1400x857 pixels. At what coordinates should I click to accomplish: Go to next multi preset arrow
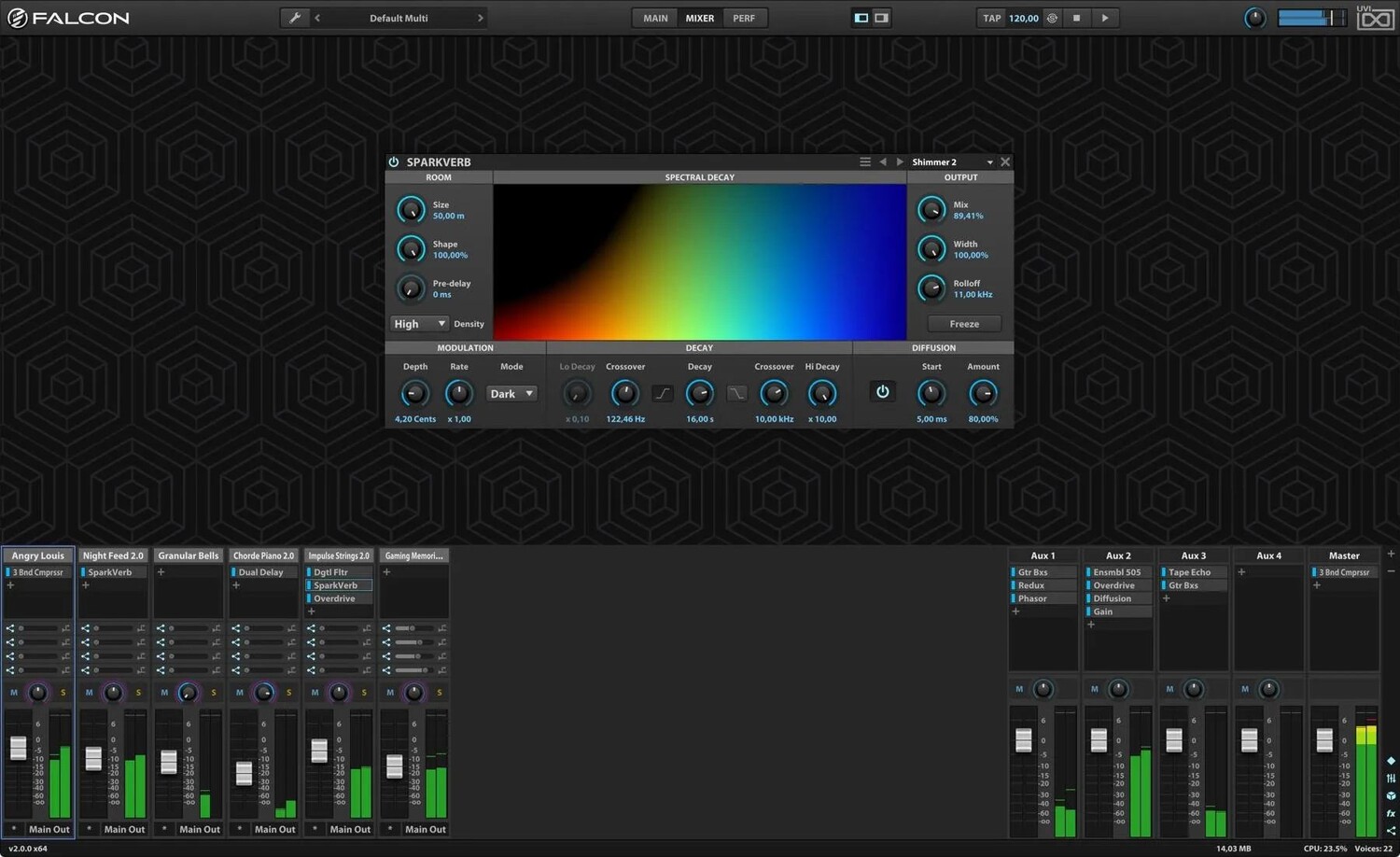[x=481, y=18]
